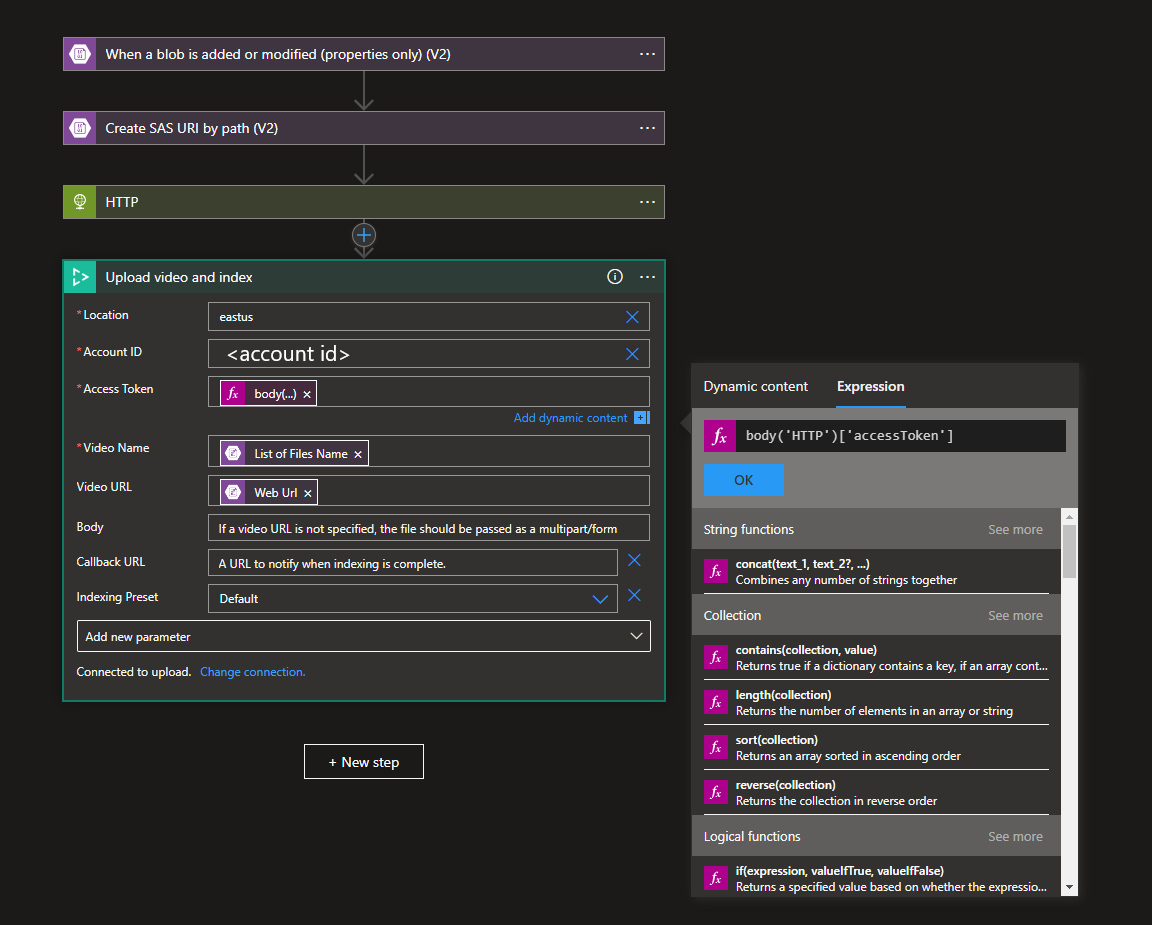Insert a step using the plus circle below HTTP
Screen dimensions: 1152x925
pyautogui.click(x=364, y=235)
